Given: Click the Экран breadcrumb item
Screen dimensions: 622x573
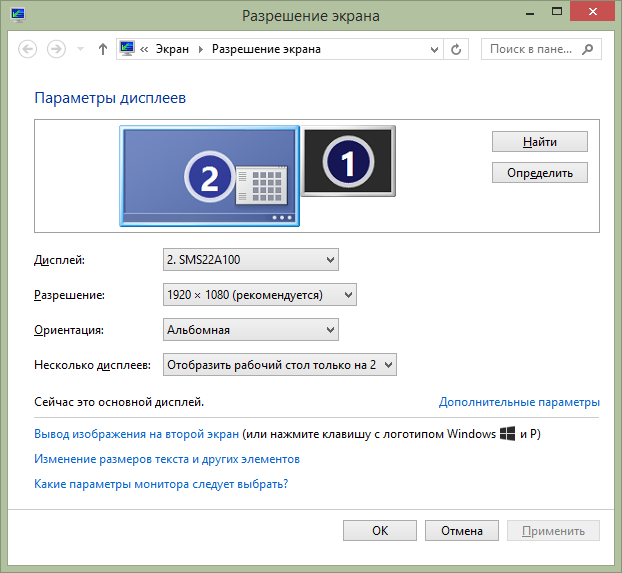Looking at the screenshot, I should [x=174, y=49].
